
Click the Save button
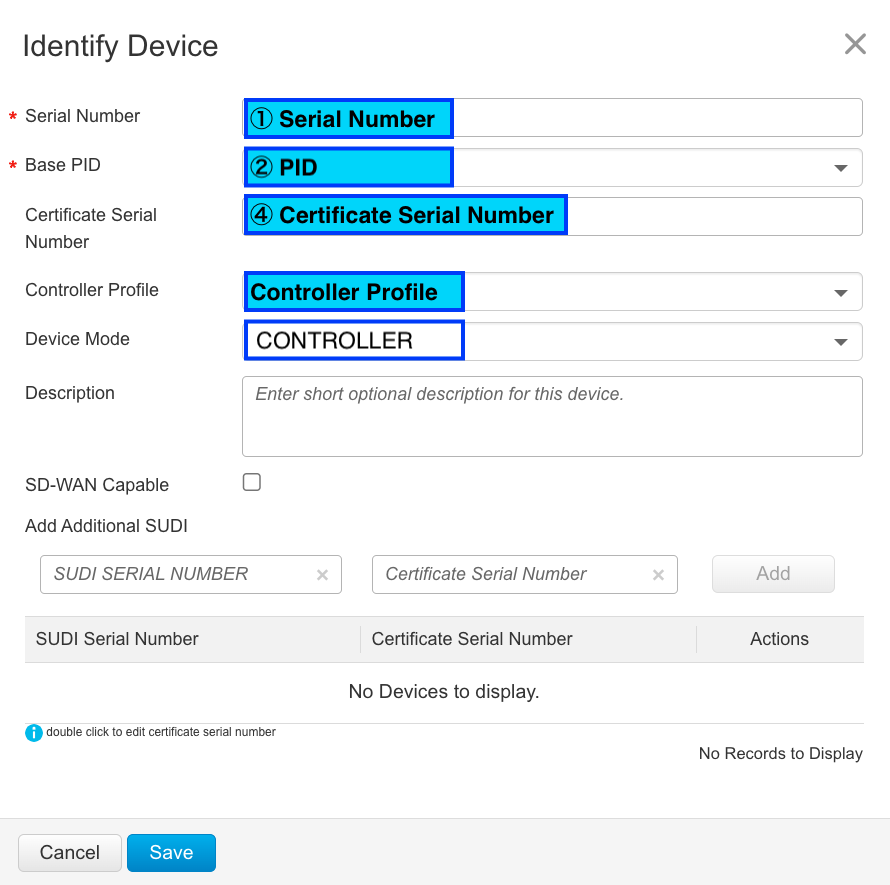coord(171,852)
